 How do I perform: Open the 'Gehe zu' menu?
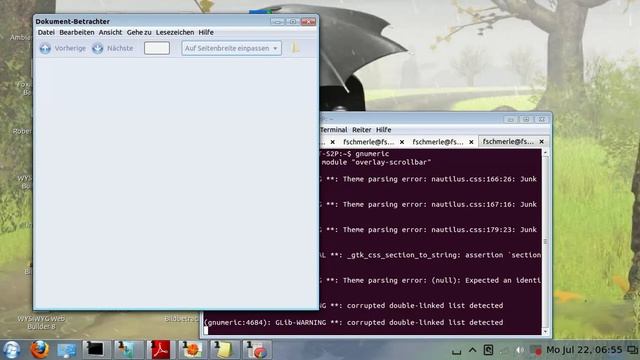point(139,32)
